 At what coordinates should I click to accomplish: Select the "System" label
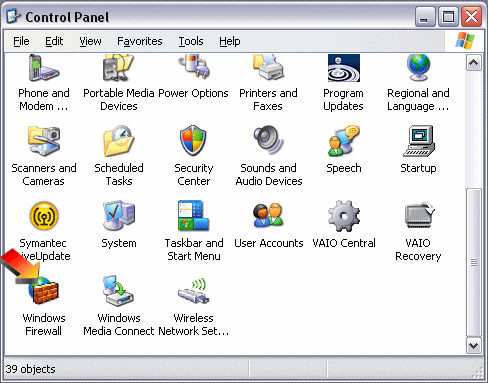click(119, 243)
